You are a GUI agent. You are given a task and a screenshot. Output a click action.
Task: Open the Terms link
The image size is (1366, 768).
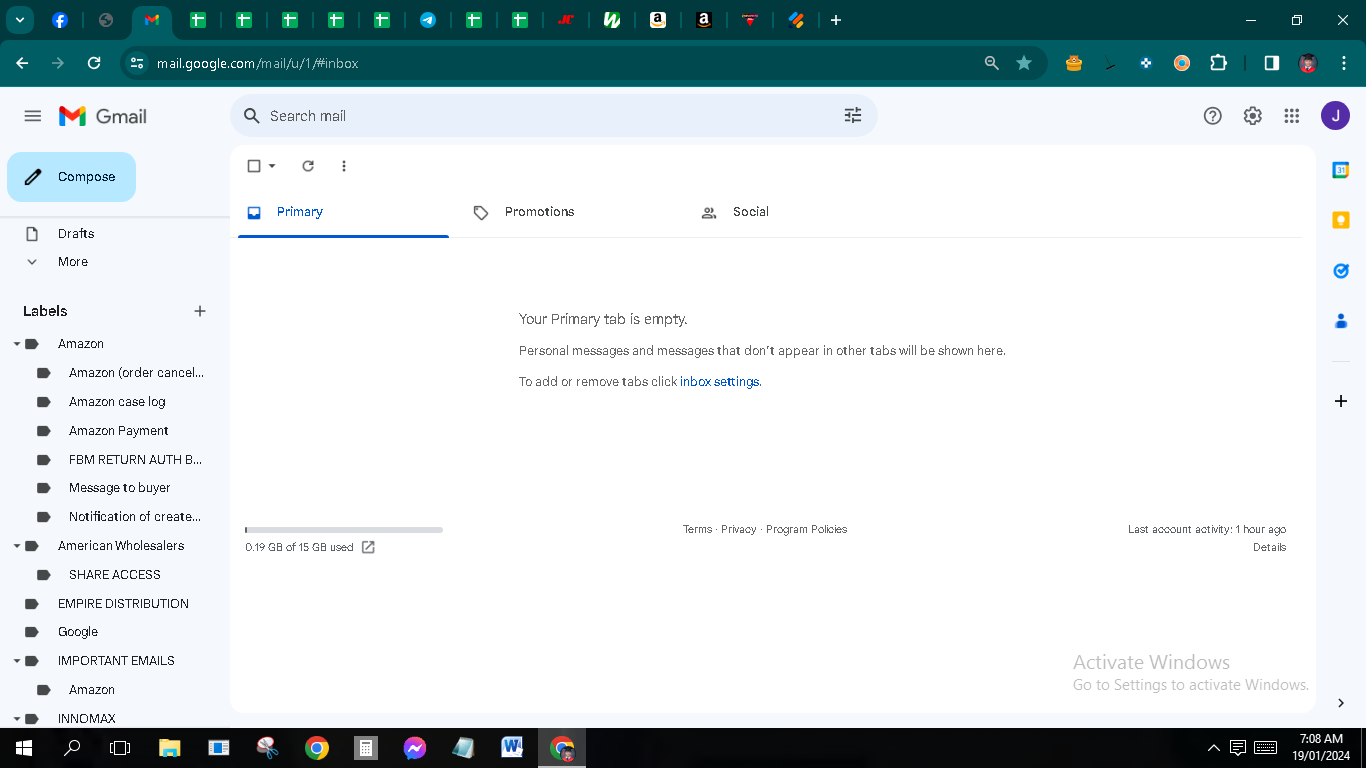pos(698,529)
